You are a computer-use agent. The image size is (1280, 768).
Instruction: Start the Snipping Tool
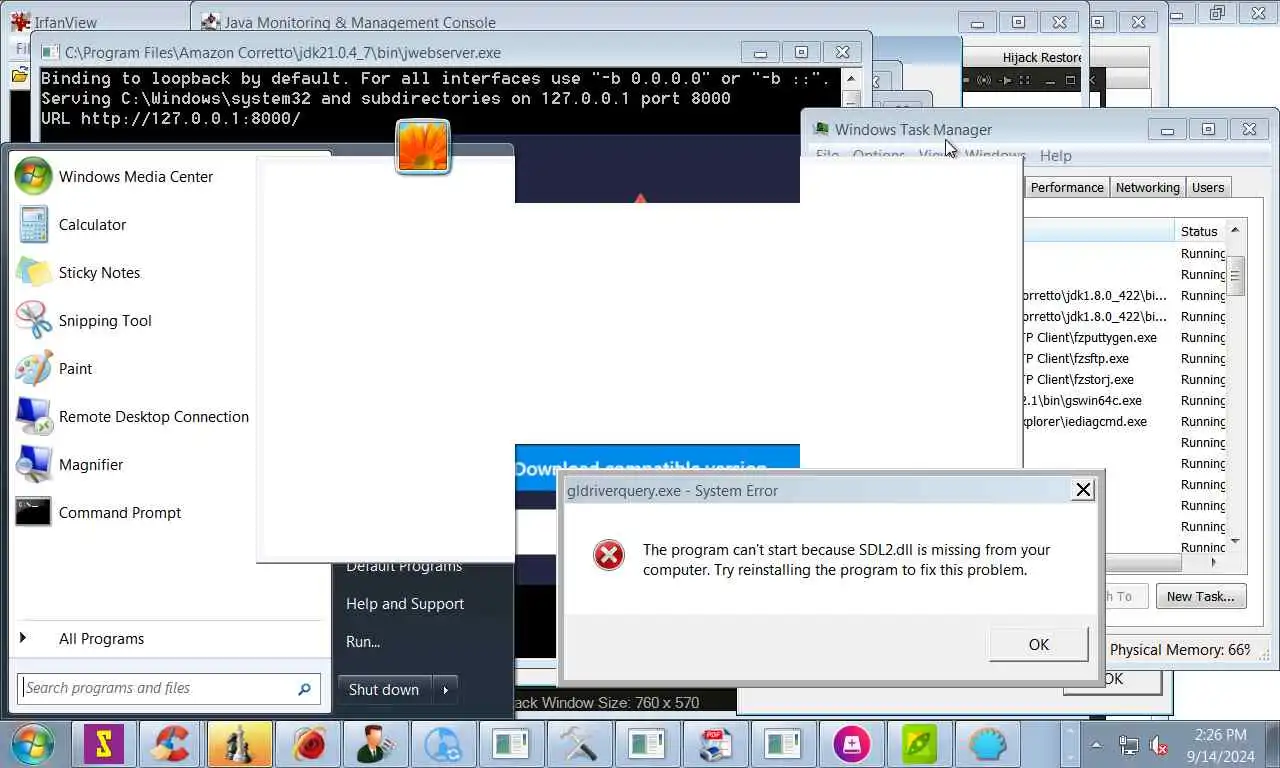tap(105, 321)
